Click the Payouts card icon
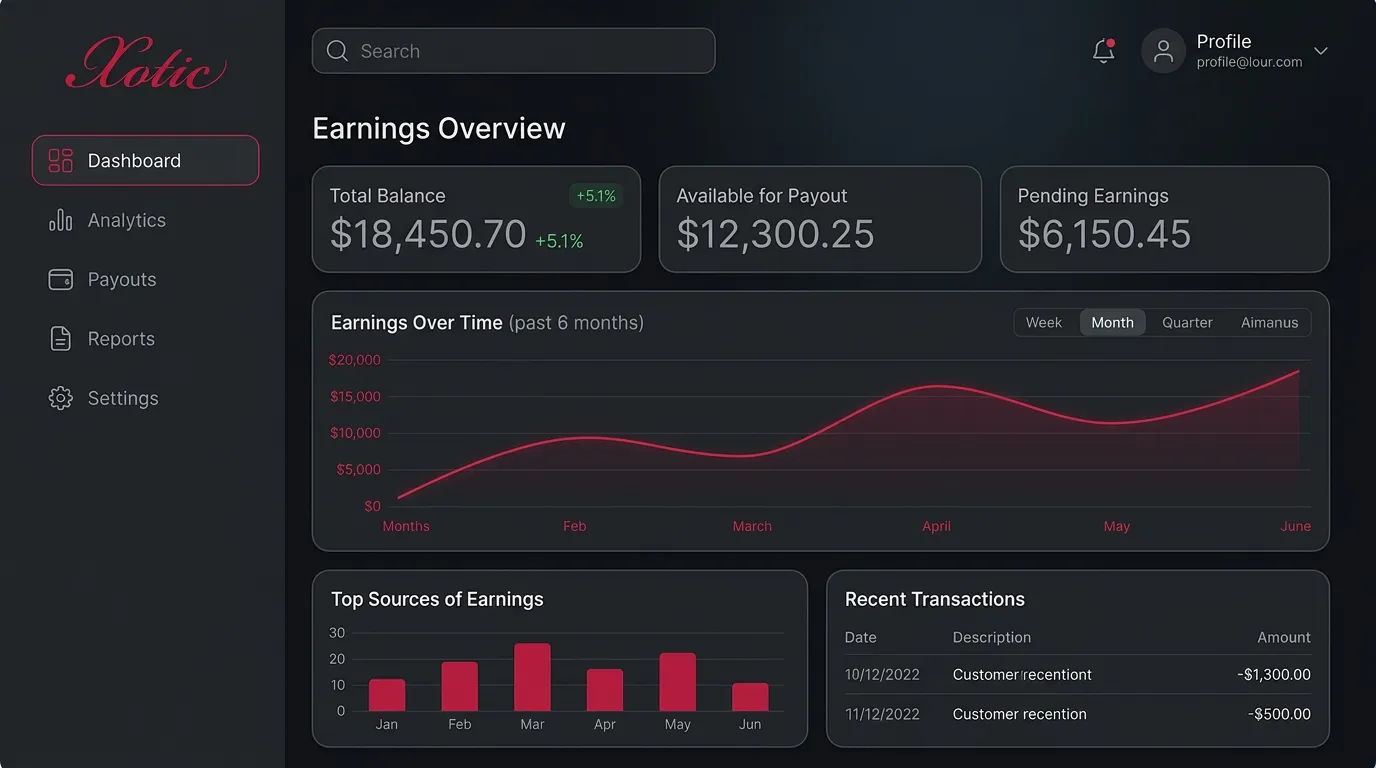 (60, 279)
